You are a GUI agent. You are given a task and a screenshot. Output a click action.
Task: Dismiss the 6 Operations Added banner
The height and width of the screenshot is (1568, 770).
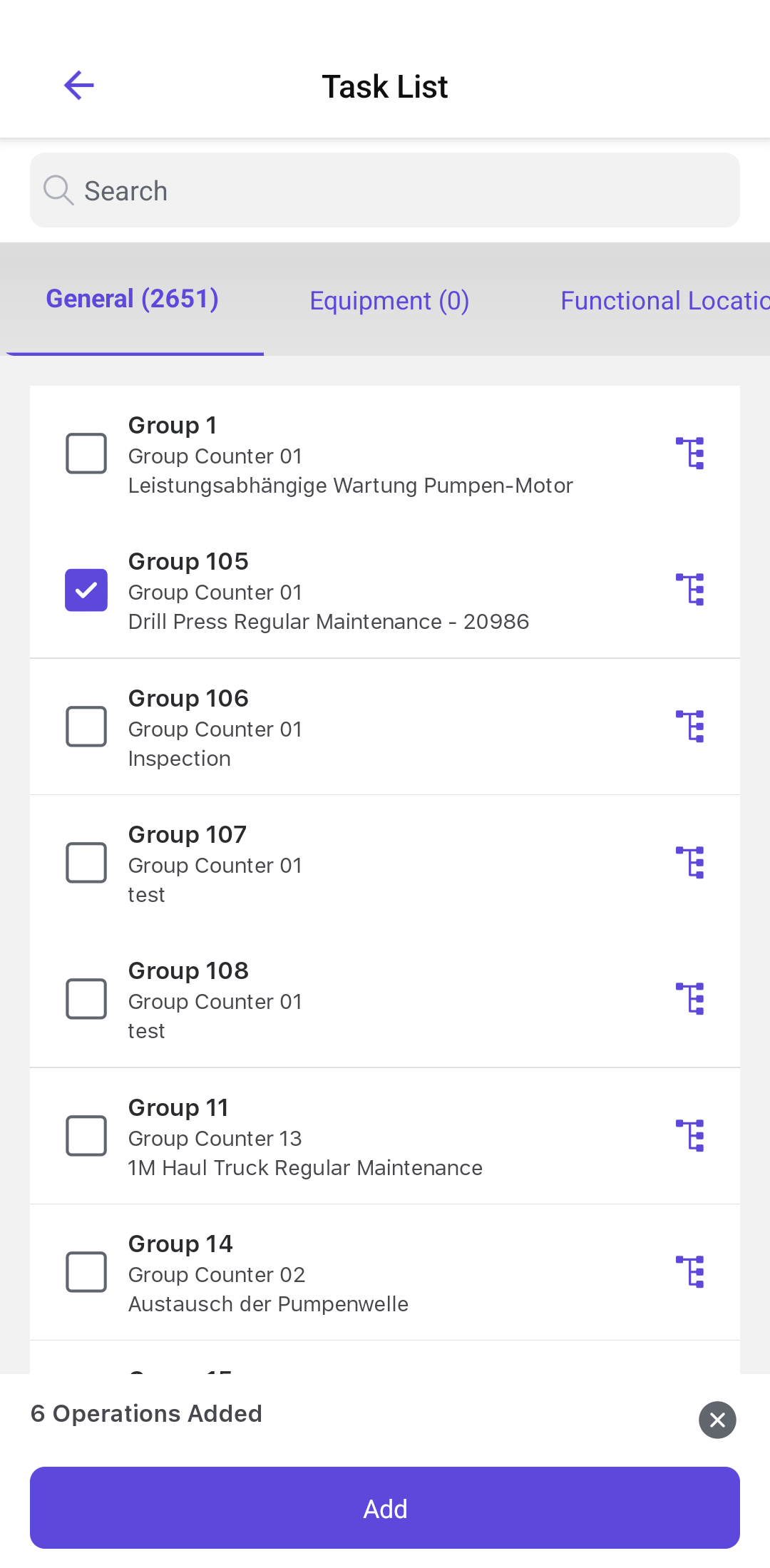717,1420
